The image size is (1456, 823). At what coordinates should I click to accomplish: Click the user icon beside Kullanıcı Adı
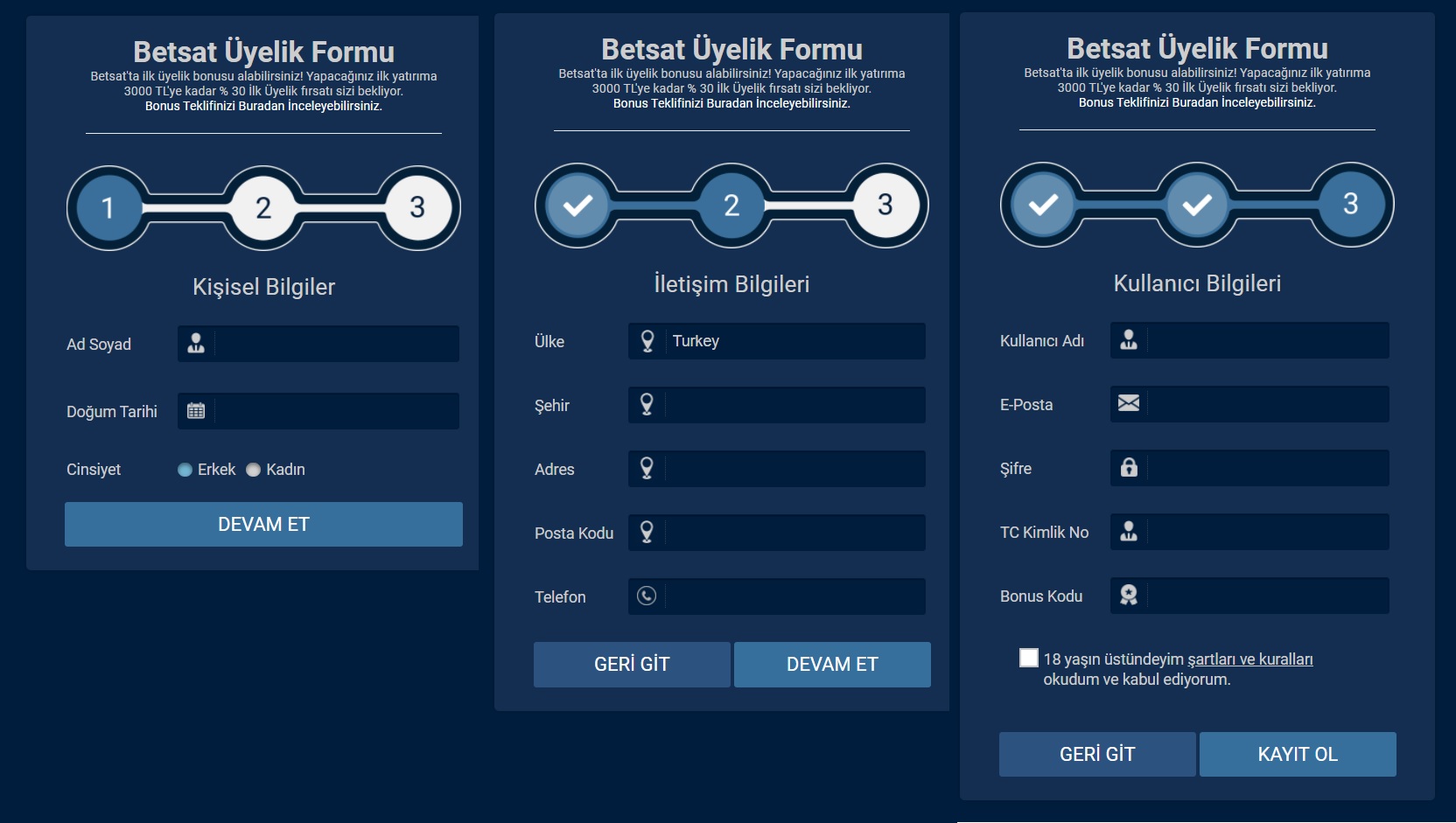(1129, 340)
